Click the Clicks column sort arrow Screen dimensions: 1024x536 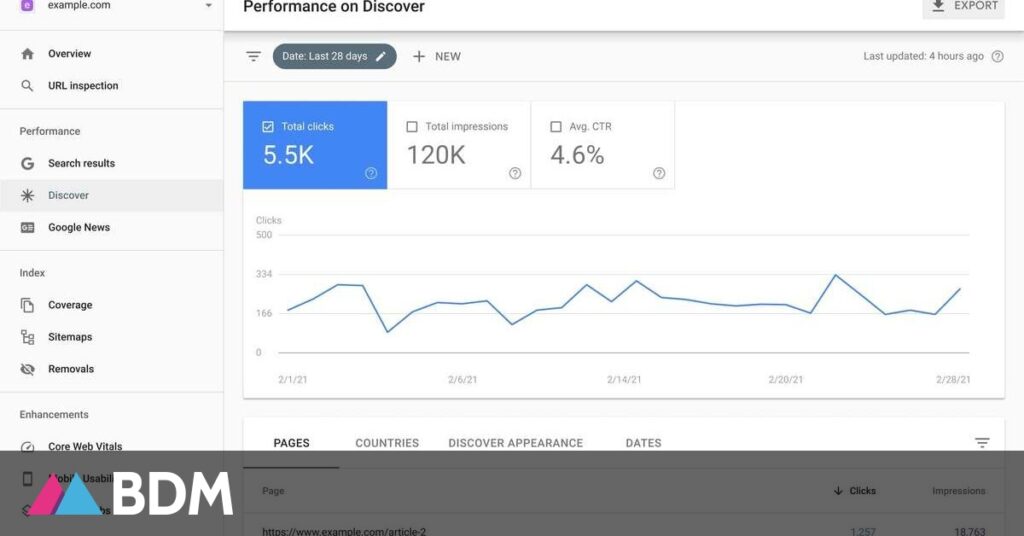point(838,491)
